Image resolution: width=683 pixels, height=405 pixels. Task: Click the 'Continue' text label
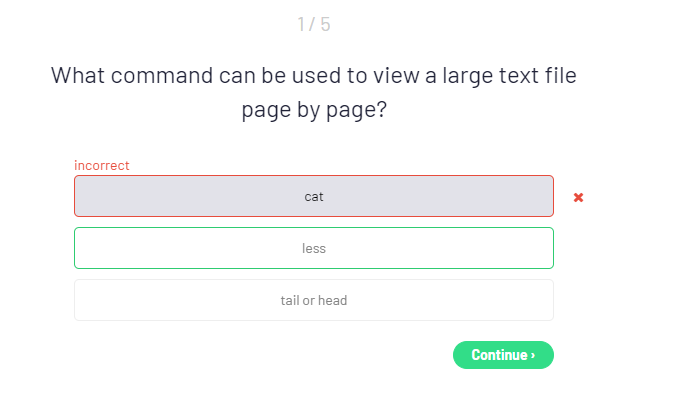pos(499,355)
